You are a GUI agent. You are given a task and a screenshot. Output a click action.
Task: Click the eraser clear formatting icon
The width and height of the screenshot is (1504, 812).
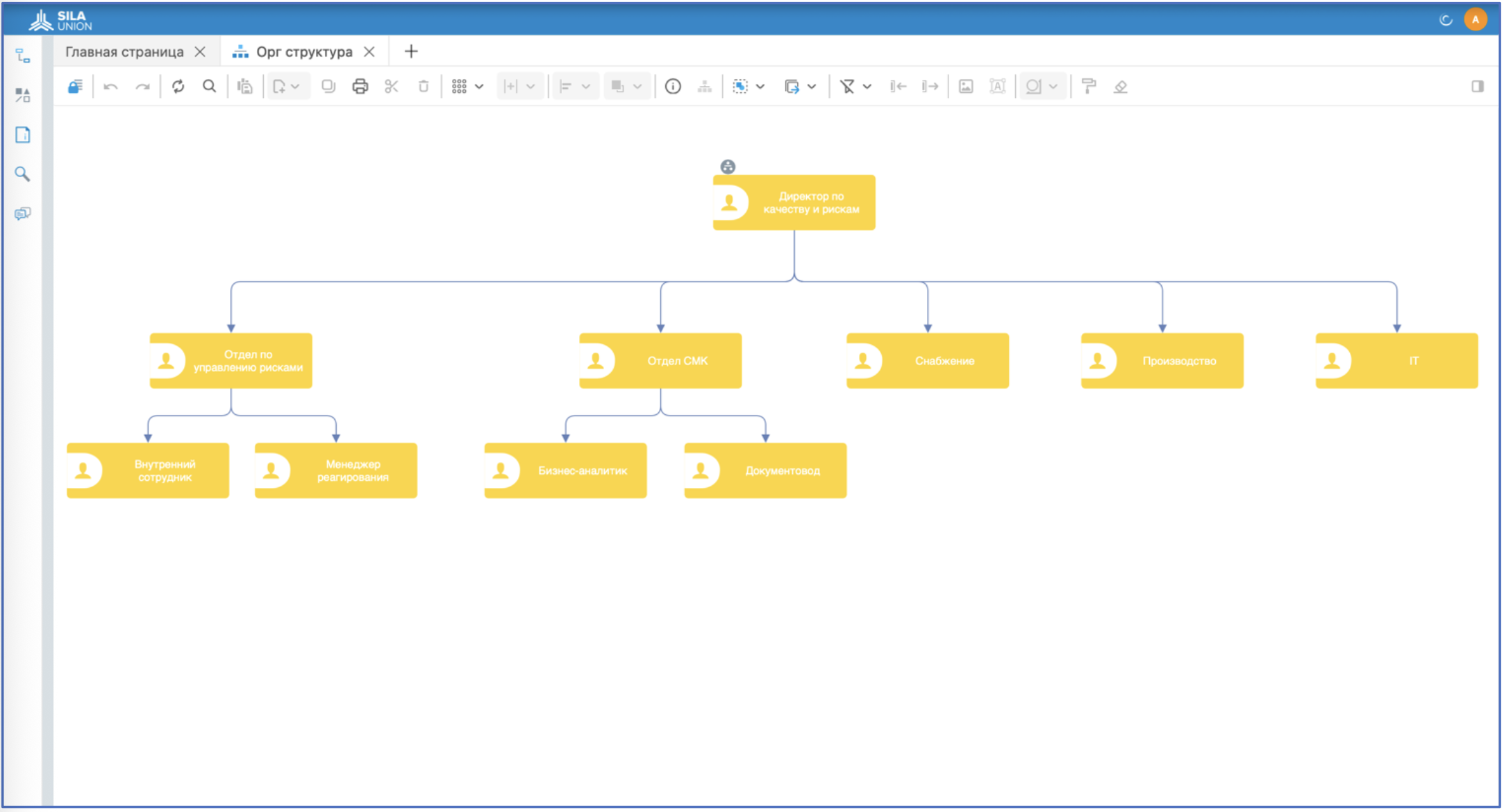click(x=1120, y=87)
